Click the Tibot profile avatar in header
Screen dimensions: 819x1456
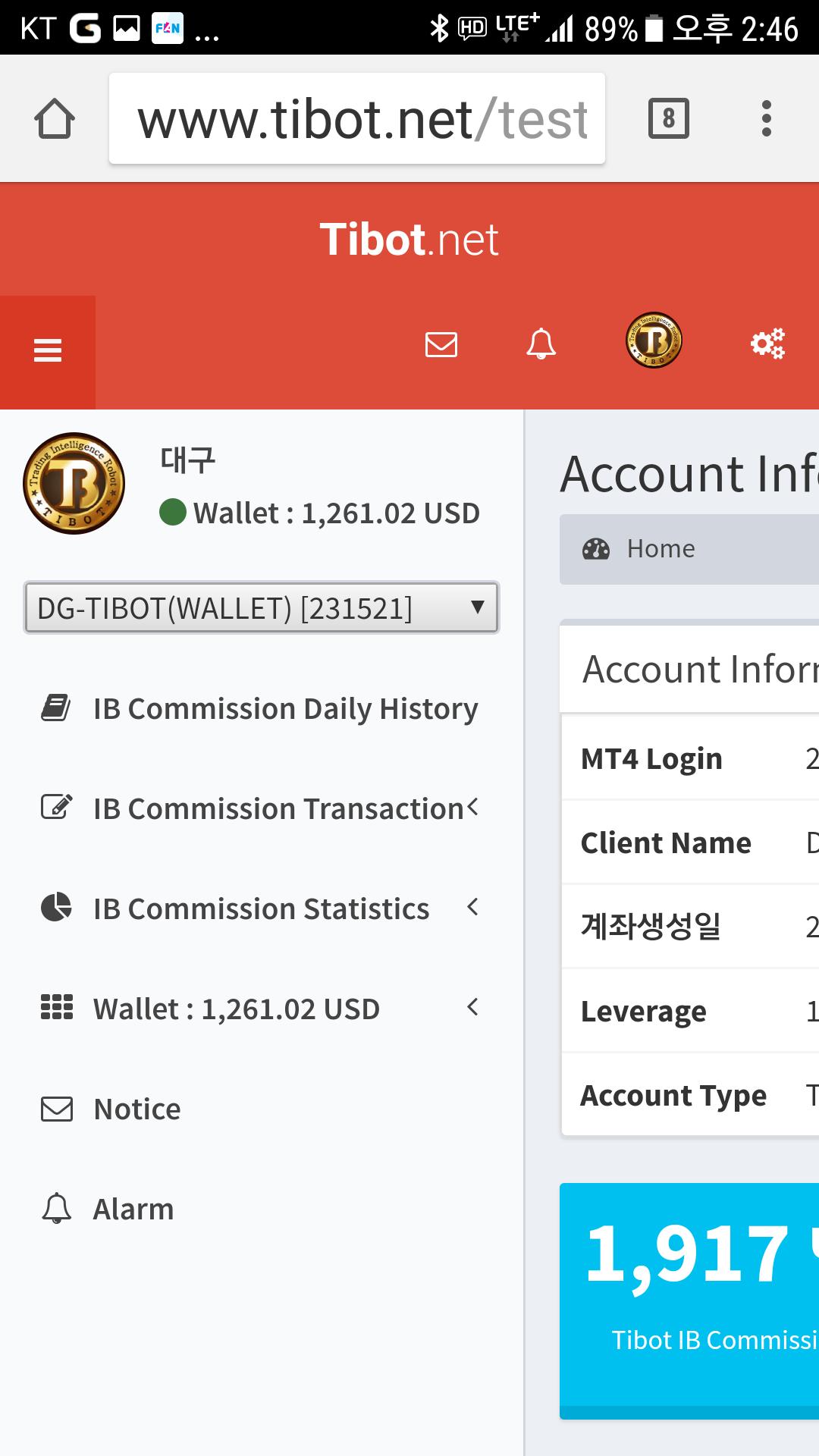tap(654, 340)
